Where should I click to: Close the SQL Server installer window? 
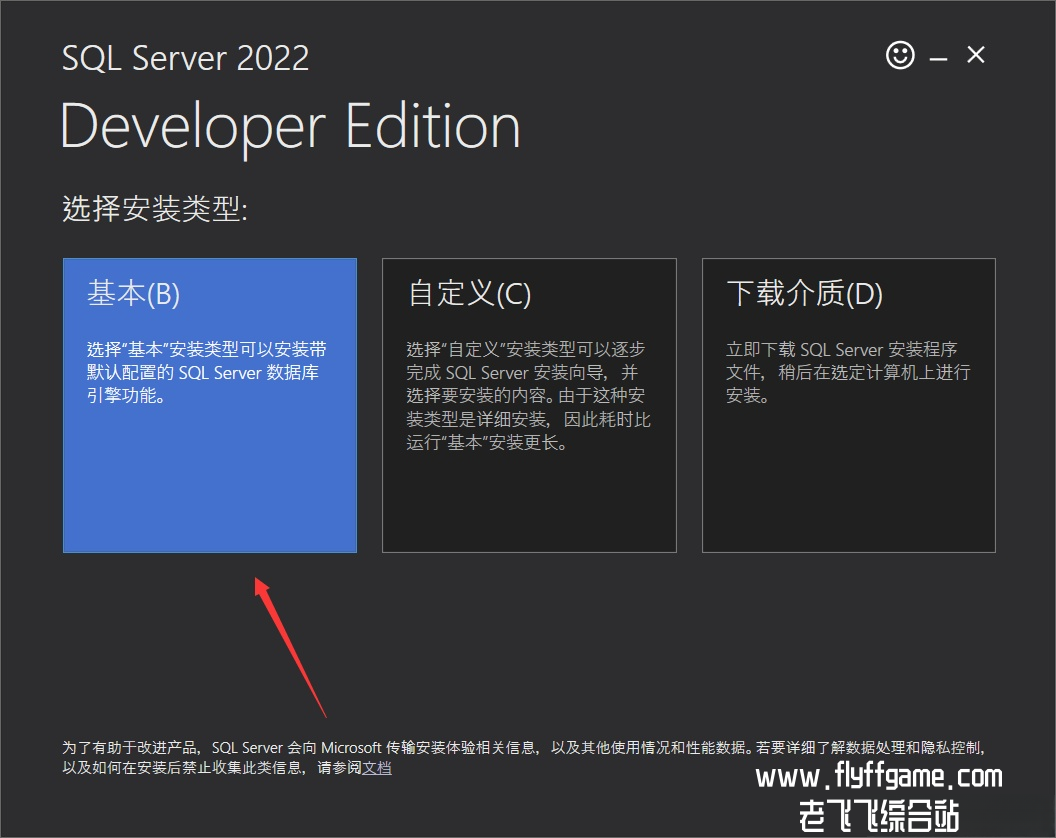point(975,55)
